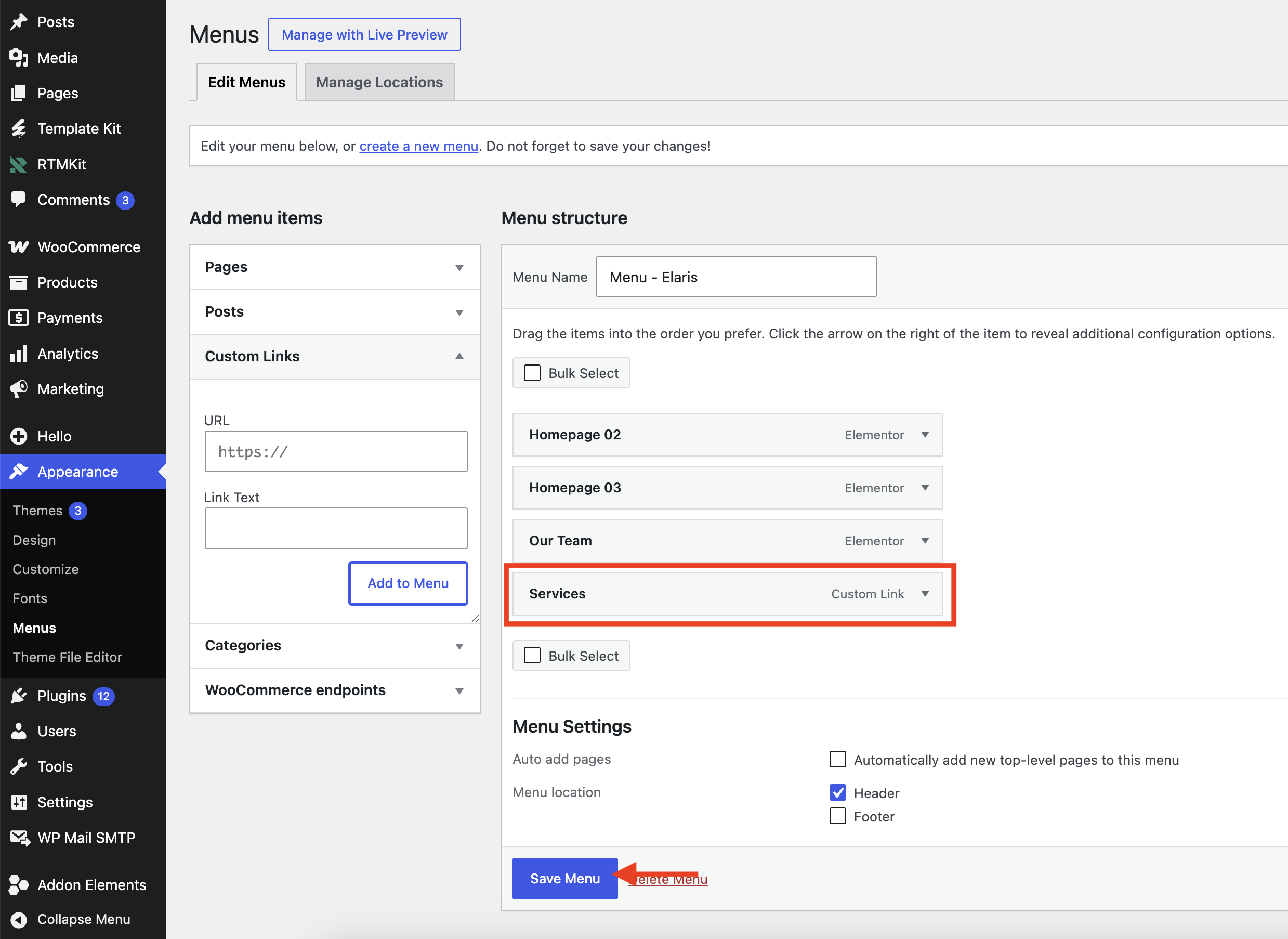This screenshot has width=1288, height=939.
Task: Click the Save Menu button
Action: point(565,879)
